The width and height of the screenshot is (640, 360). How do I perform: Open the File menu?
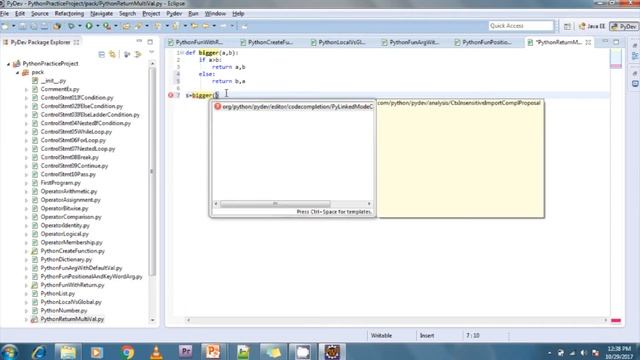pyautogui.click(x=4, y=13)
